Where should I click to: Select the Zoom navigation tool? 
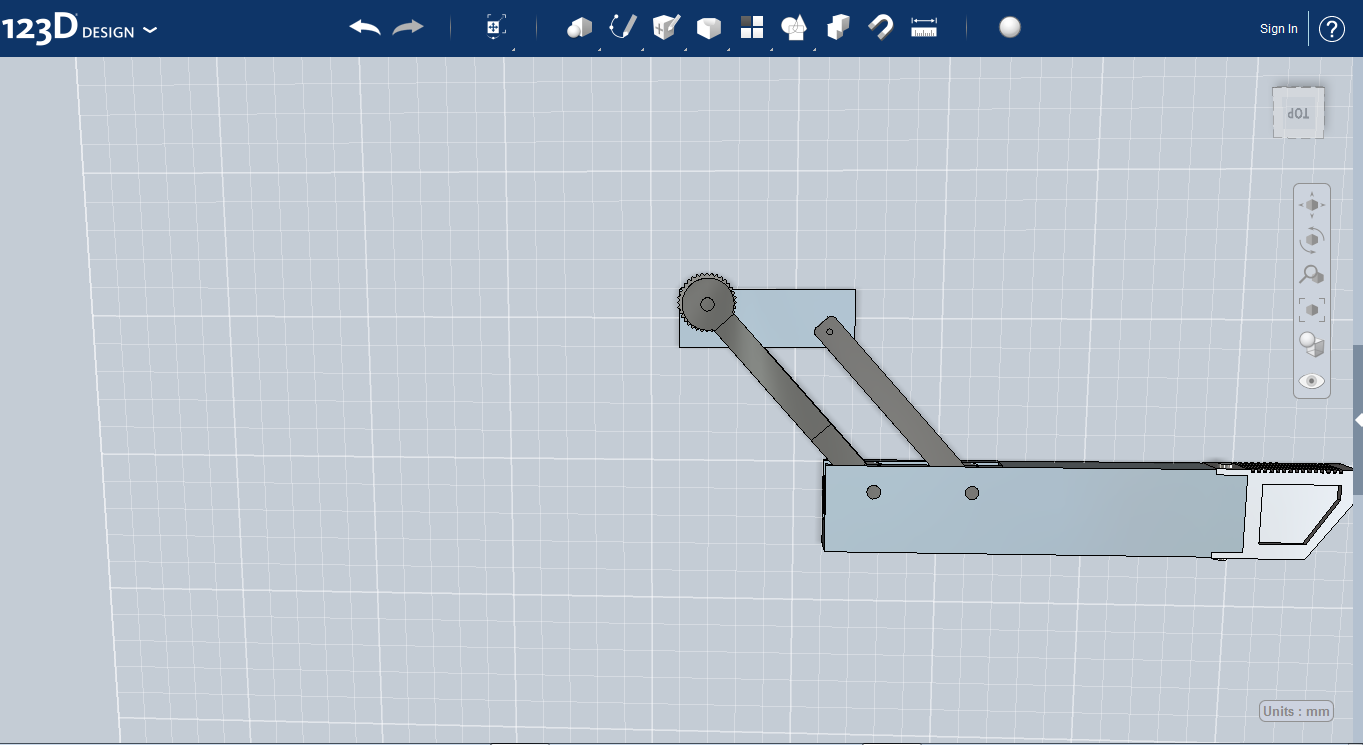1312,275
